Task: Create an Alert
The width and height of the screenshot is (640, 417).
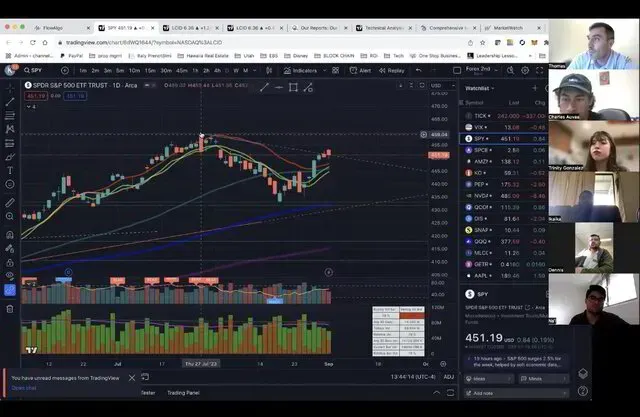Action: click(360, 71)
